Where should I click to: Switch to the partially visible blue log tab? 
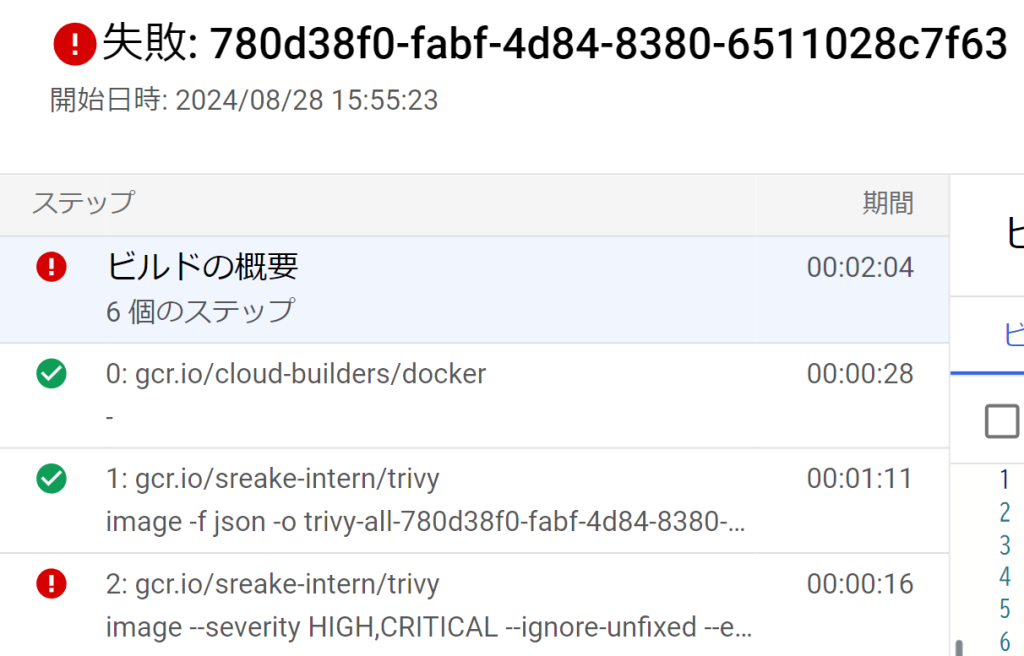coord(1012,336)
